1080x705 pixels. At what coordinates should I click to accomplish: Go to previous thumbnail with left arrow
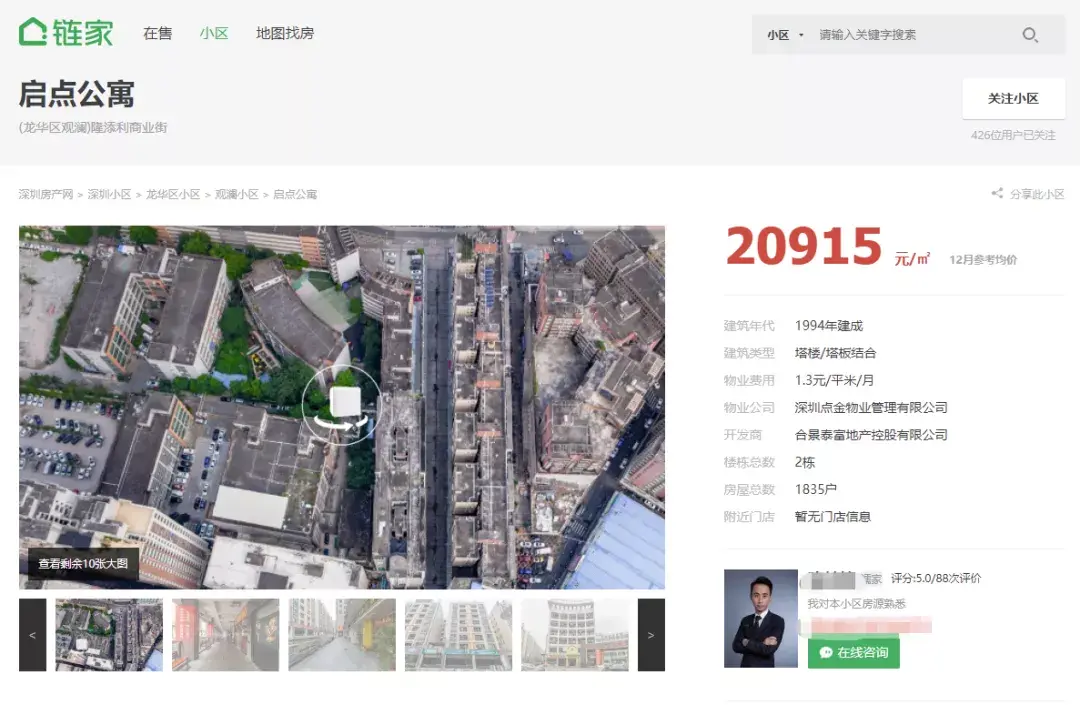(33, 635)
